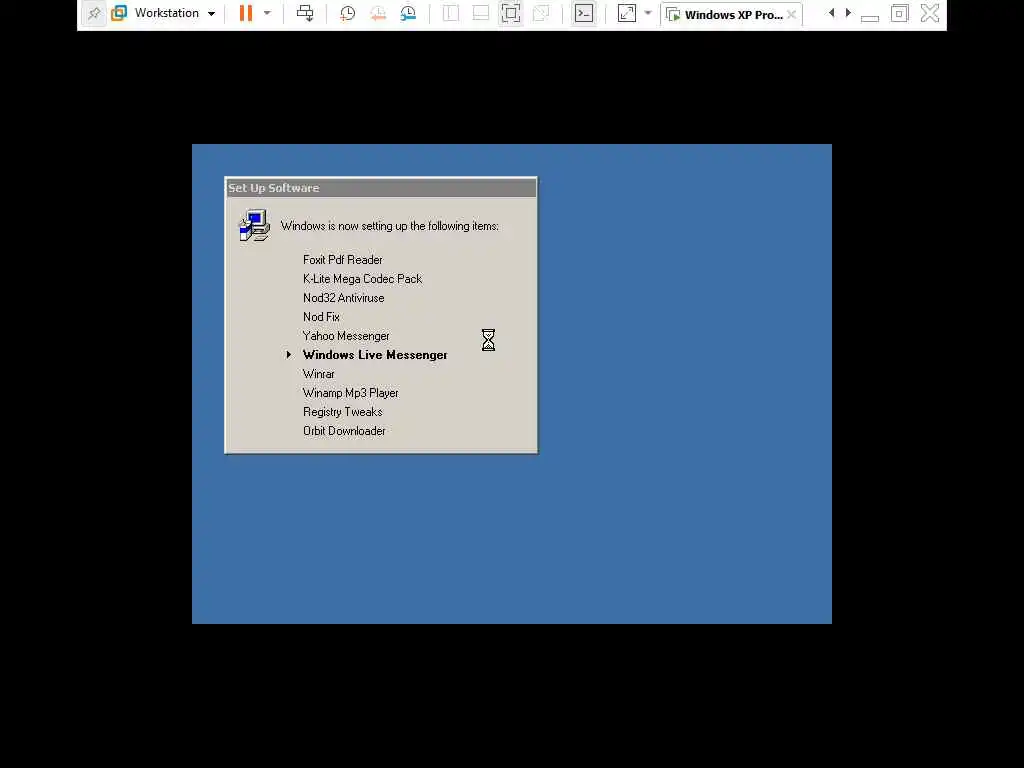Show or hide the library sidebar
This screenshot has width=1024, height=768.
451,13
